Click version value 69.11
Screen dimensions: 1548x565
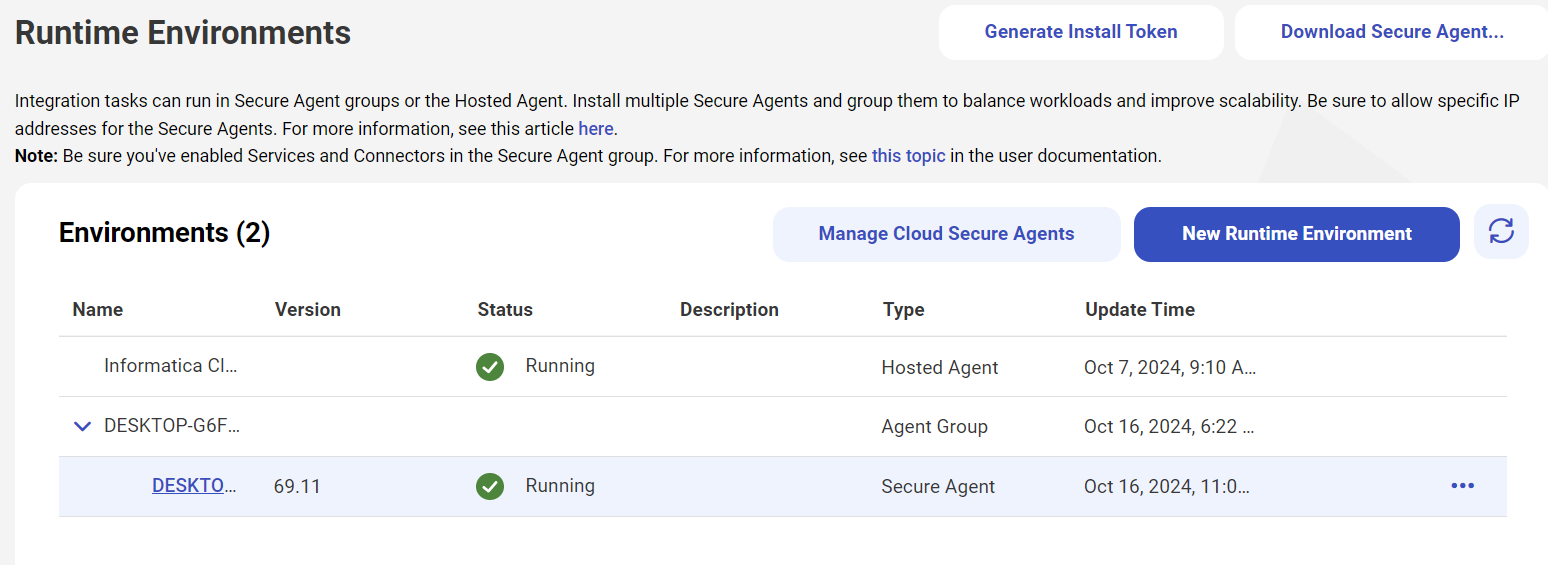(x=296, y=487)
